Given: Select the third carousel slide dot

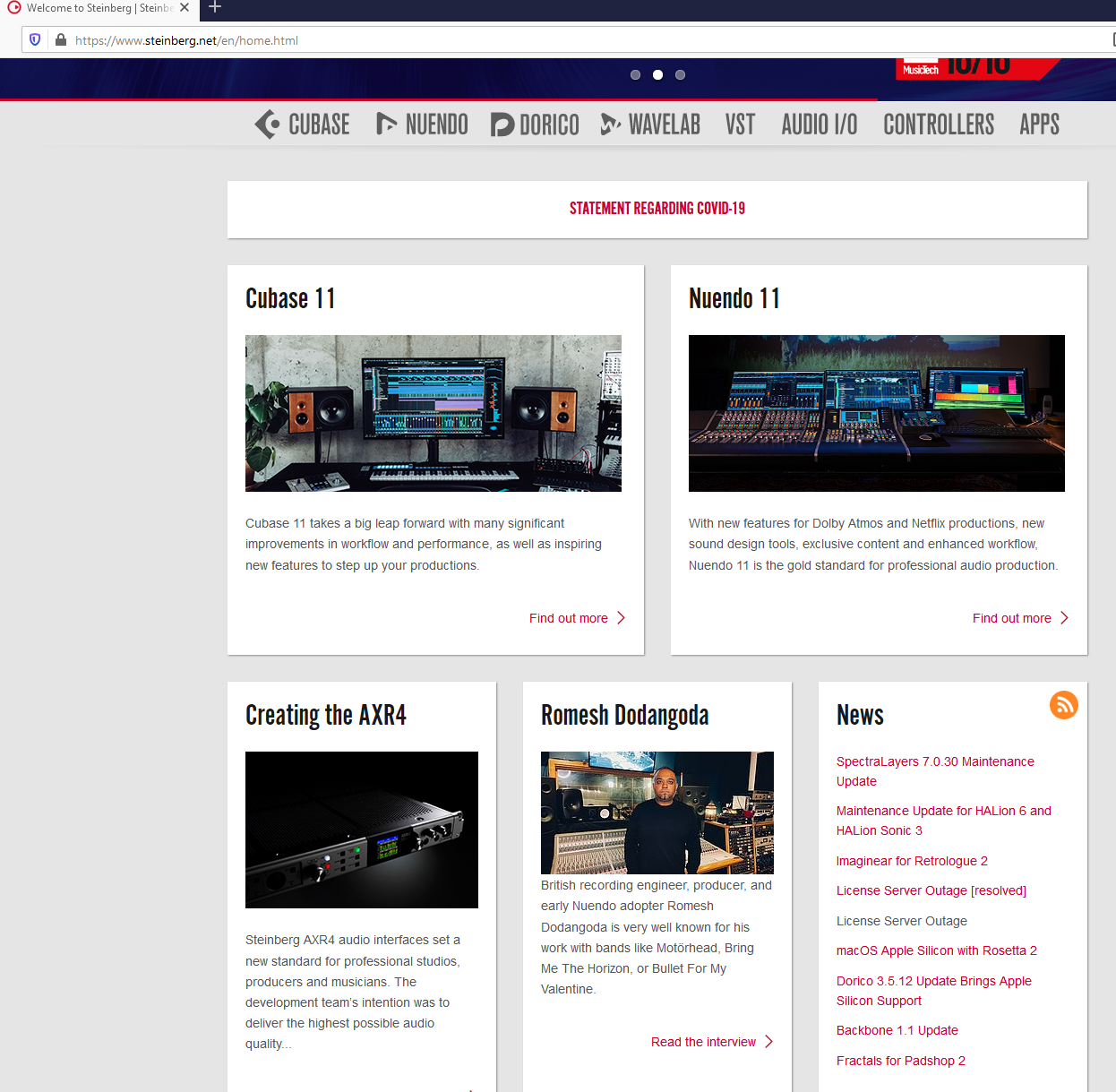Looking at the screenshot, I should click(680, 75).
